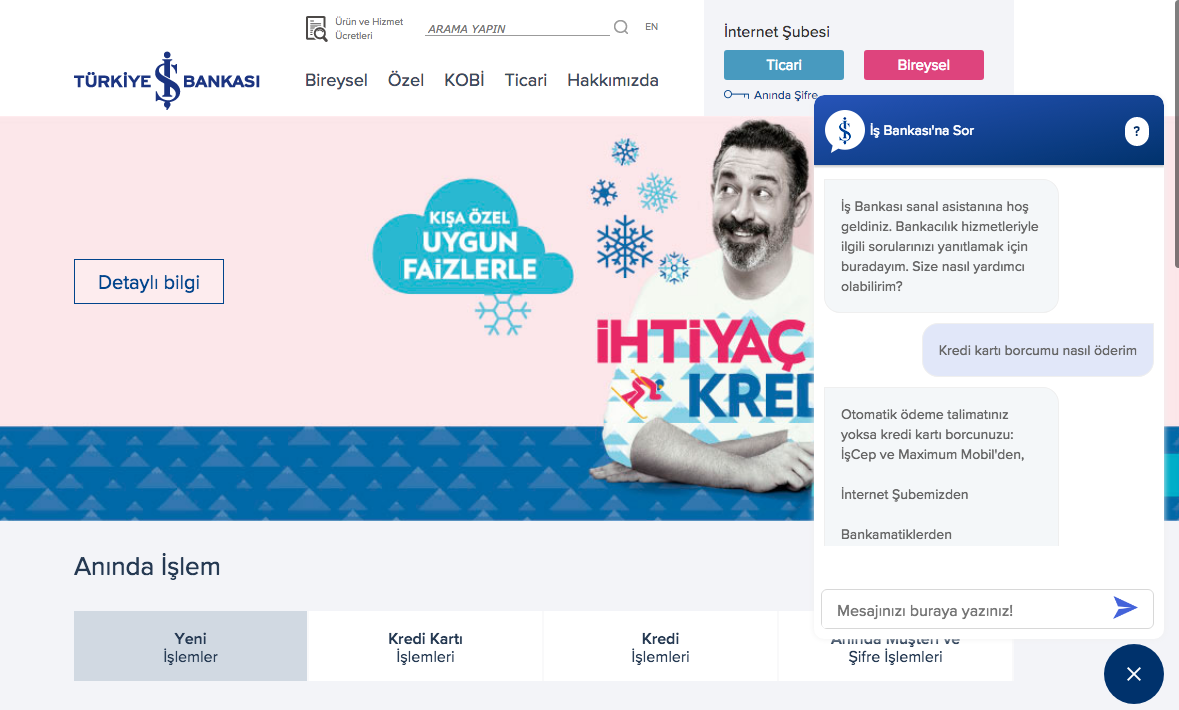This screenshot has width=1179, height=710.
Task: Close the chat assistant with X button
Action: [x=1134, y=674]
